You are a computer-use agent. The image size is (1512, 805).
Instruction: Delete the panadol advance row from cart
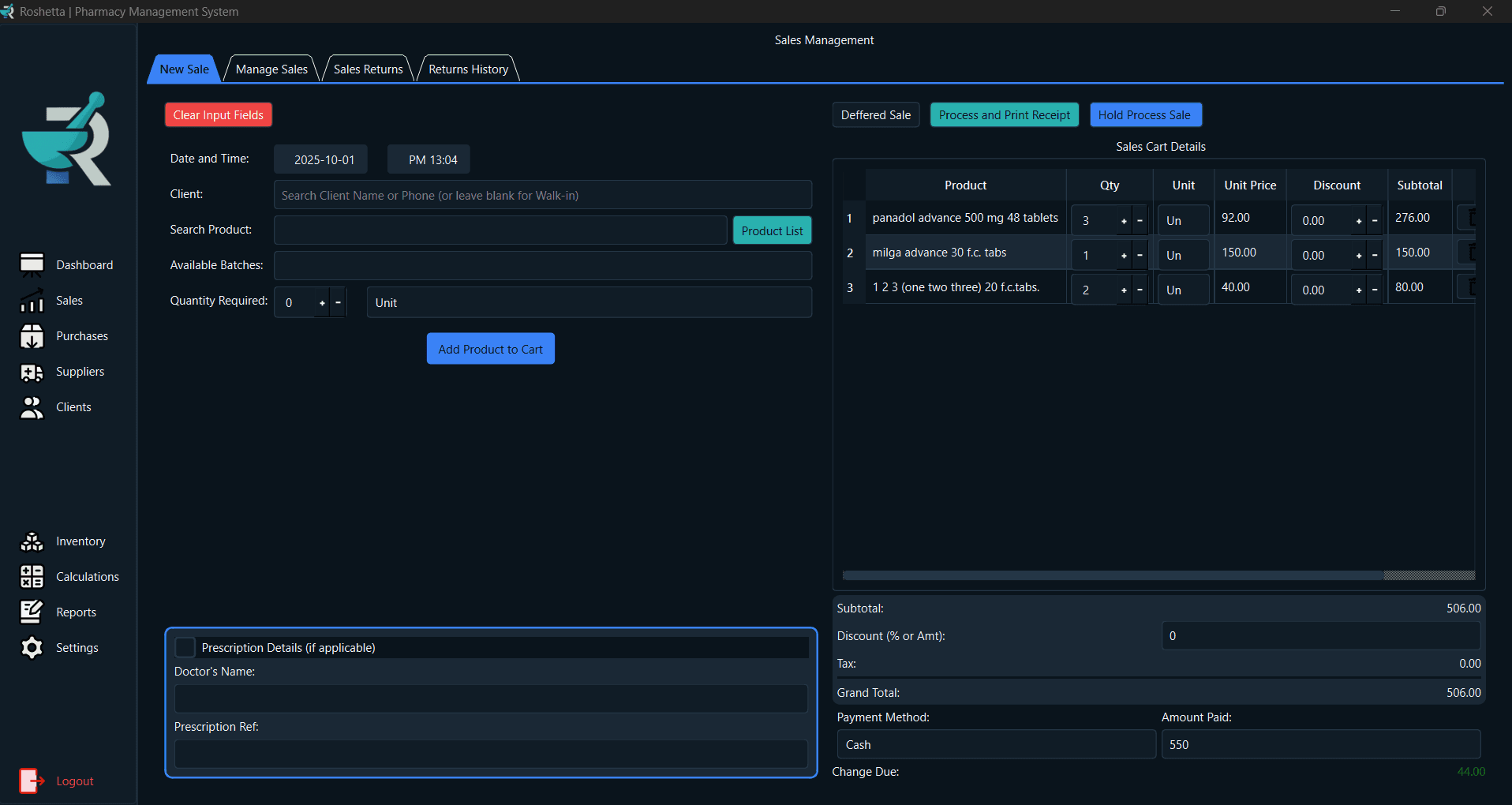(x=1469, y=218)
